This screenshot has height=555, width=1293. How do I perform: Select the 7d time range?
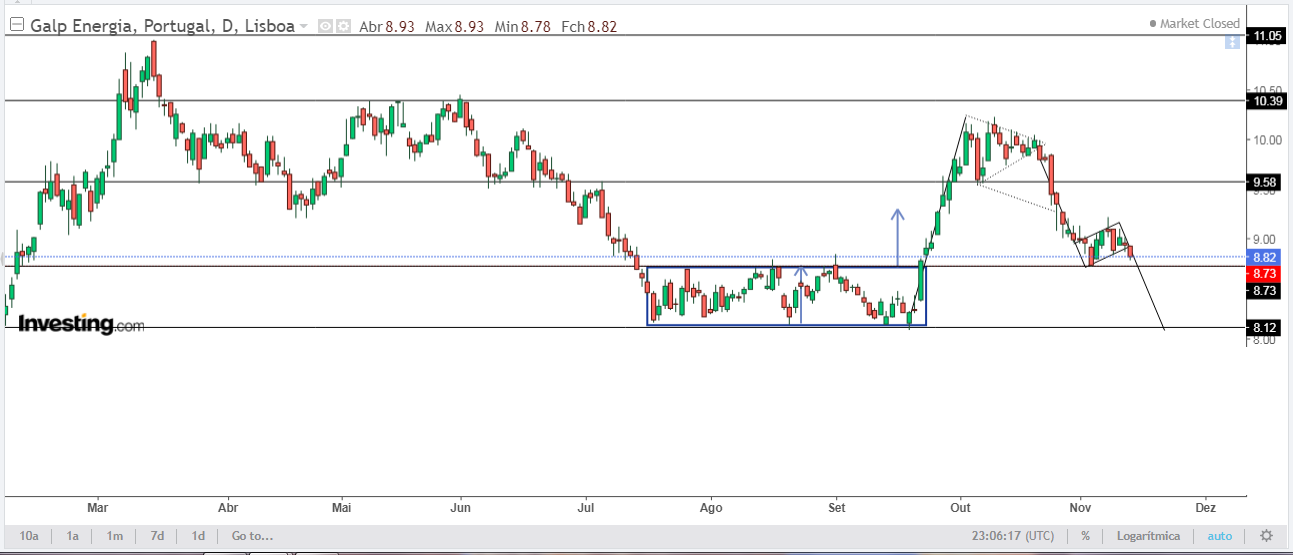click(157, 536)
